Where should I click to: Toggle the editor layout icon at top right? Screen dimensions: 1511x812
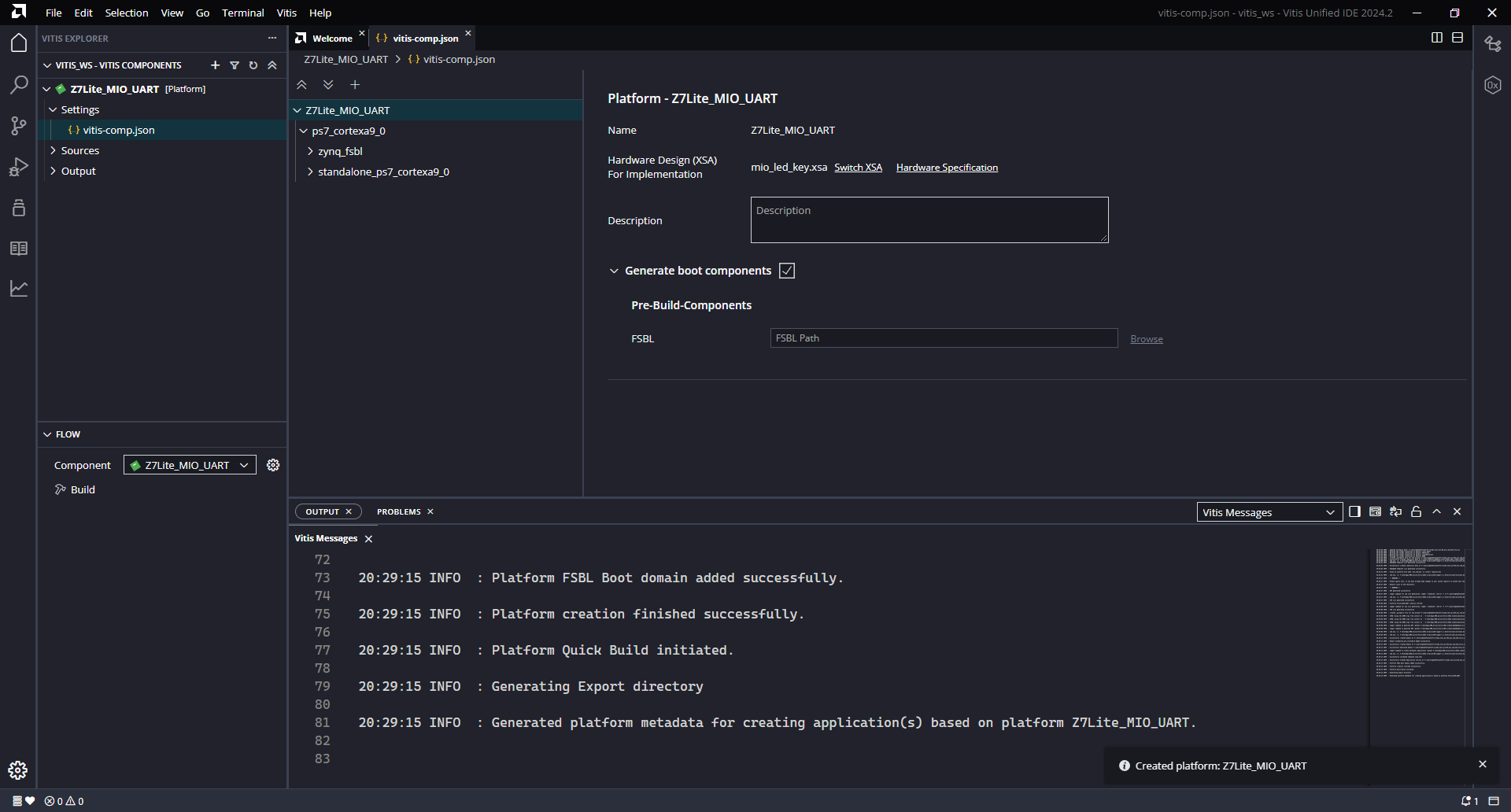coord(1457,38)
